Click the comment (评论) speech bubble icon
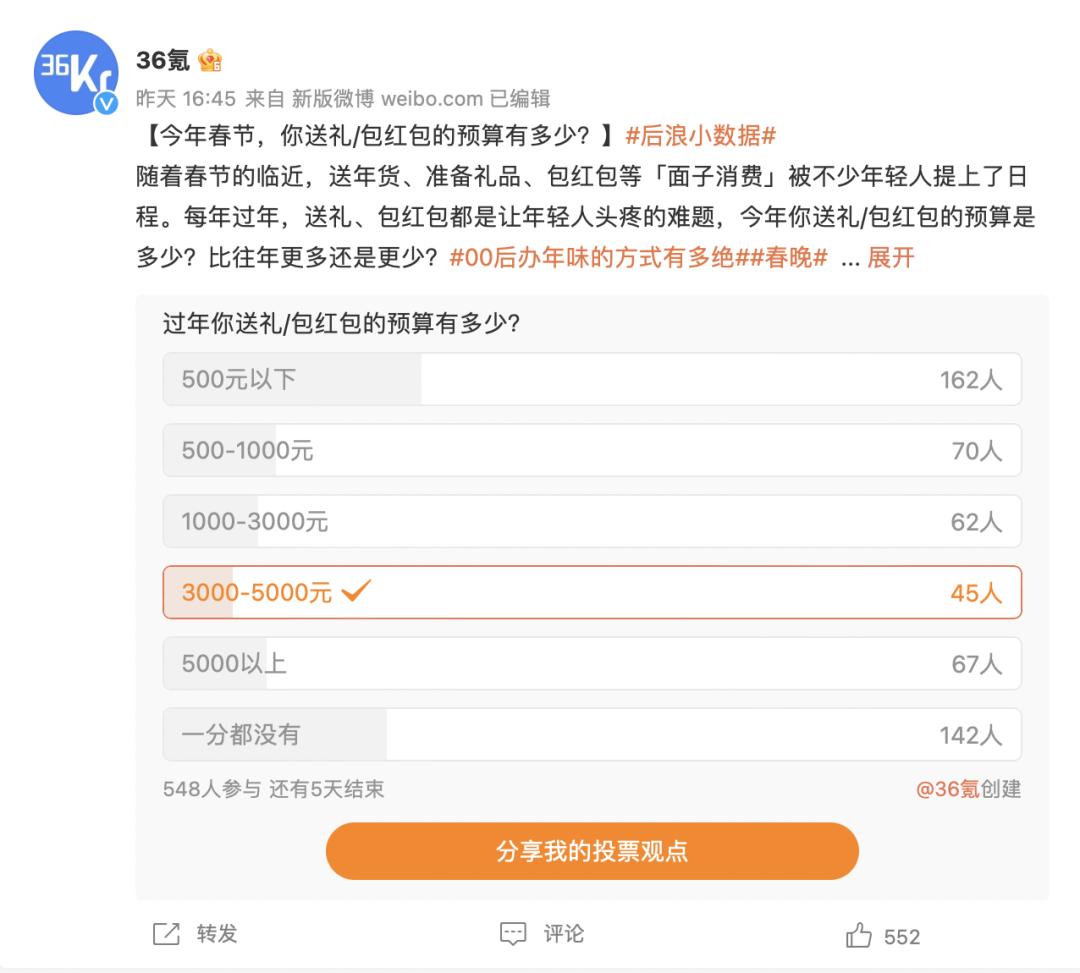The height and width of the screenshot is (973, 1080). tap(512, 934)
